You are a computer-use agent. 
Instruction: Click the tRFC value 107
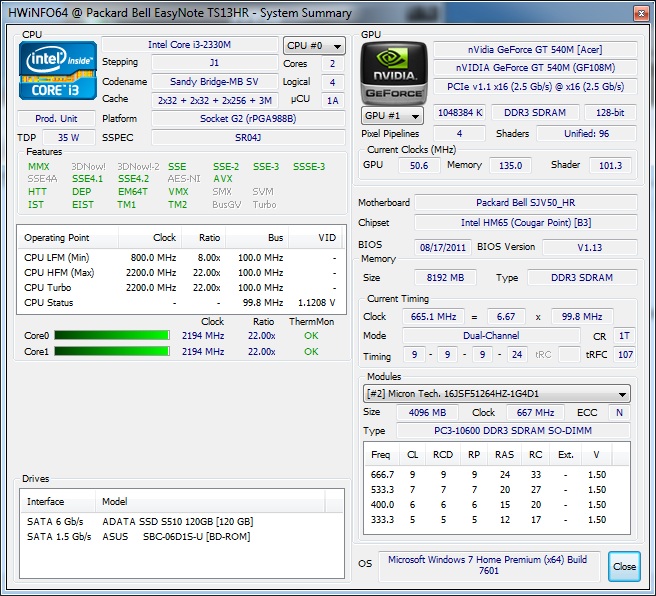click(x=625, y=355)
